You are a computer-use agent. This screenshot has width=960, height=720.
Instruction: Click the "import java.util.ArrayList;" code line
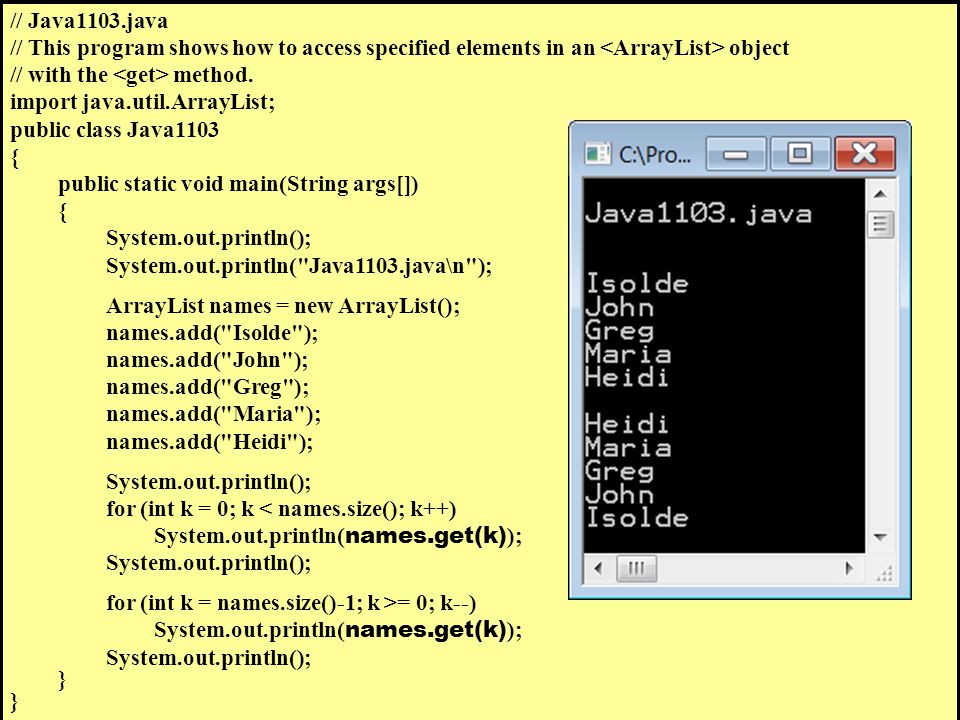(143, 102)
